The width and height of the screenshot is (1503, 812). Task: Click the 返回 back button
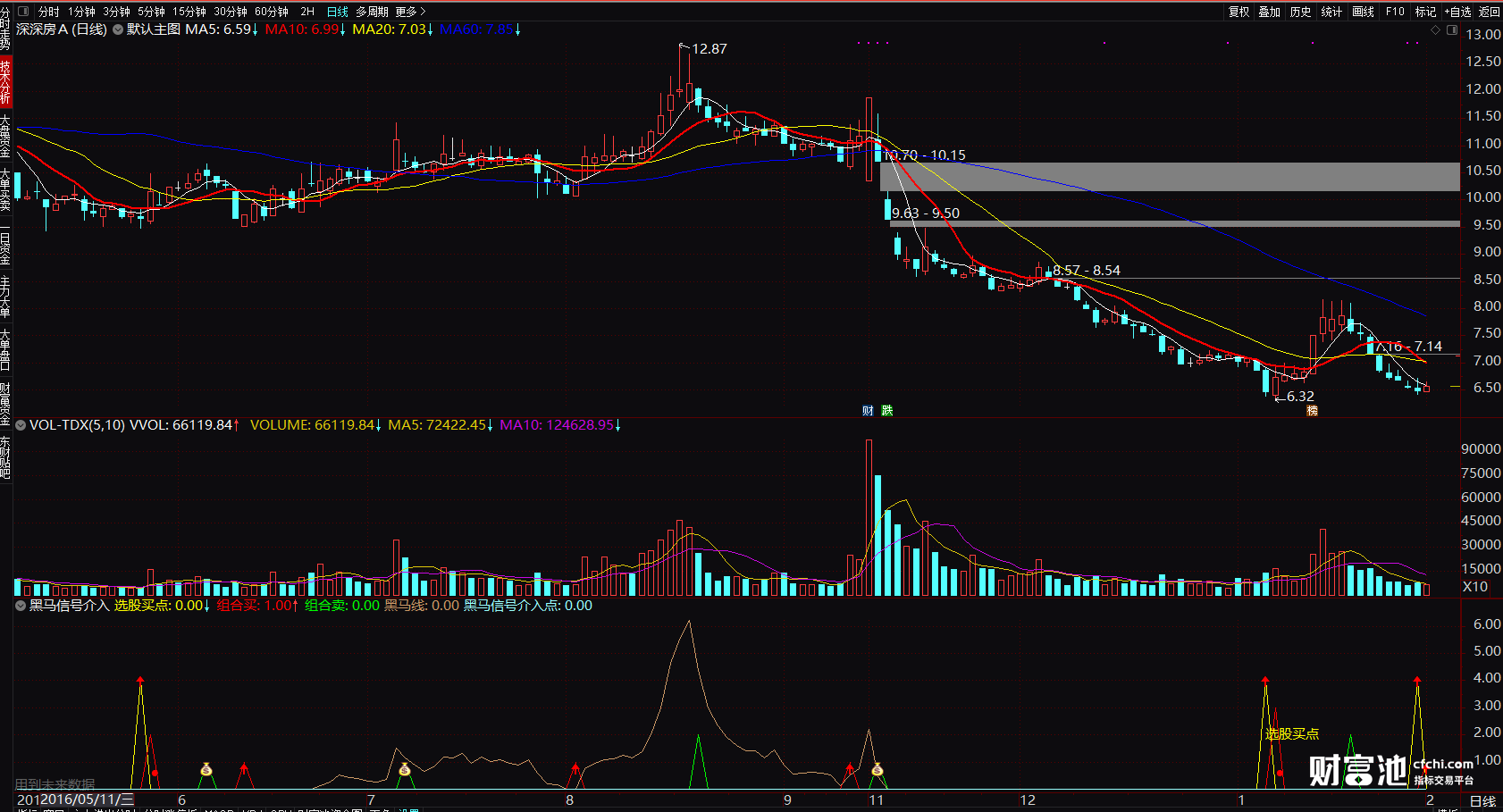pyautogui.click(x=1490, y=12)
